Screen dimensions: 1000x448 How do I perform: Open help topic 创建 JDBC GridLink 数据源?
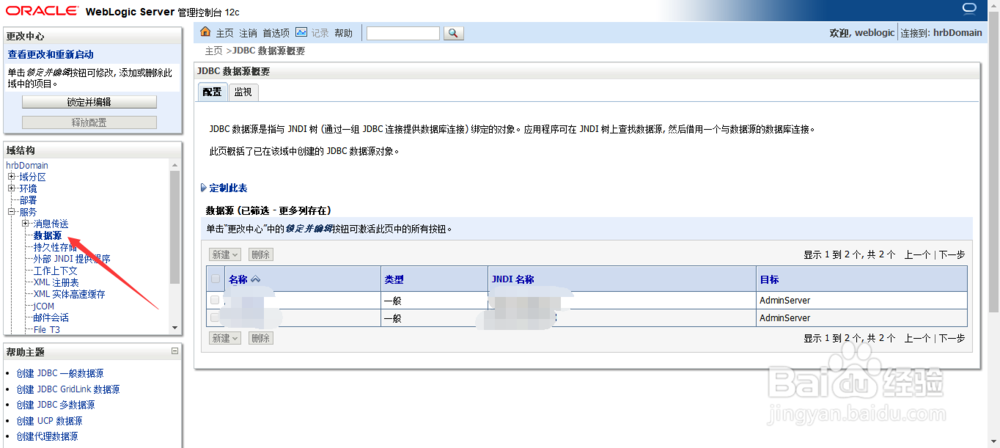(x=68, y=389)
